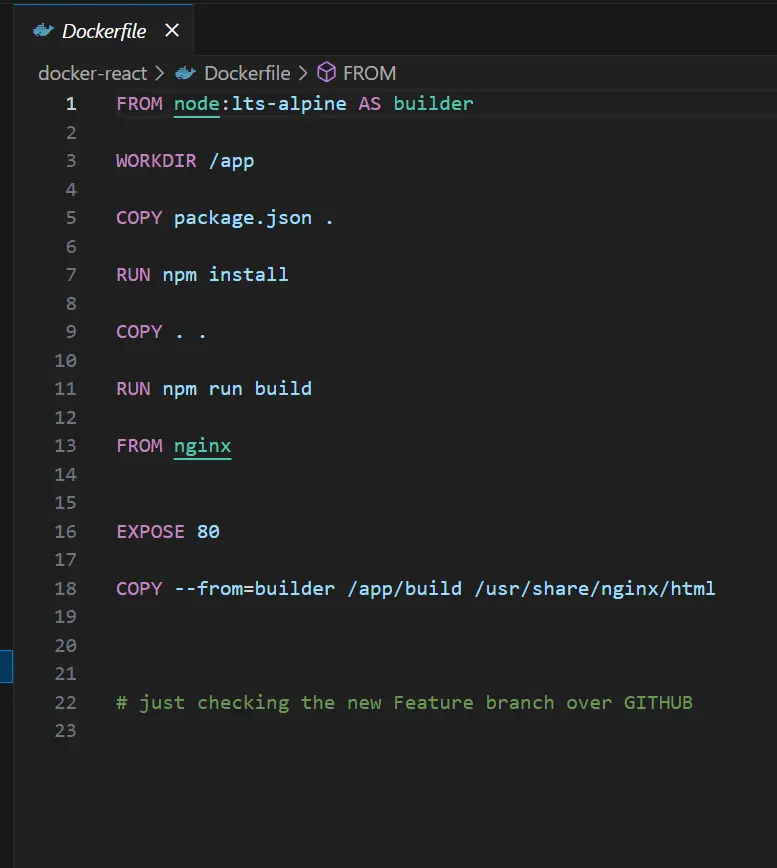Open the FROM symbol breadcrumb
This screenshot has width=777, height=868.
click(370, 73)
